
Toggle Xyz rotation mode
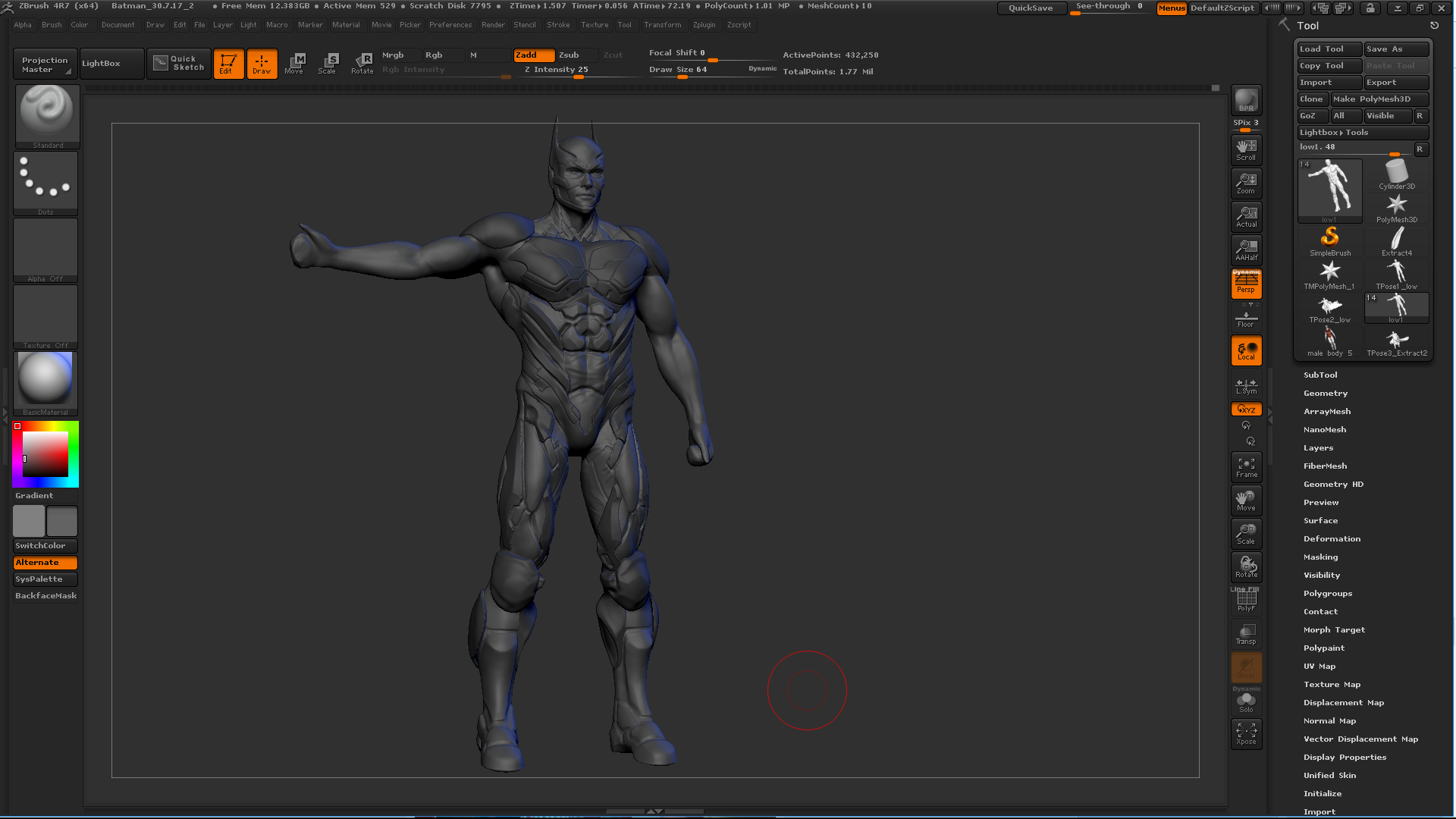click(1246, 409)
